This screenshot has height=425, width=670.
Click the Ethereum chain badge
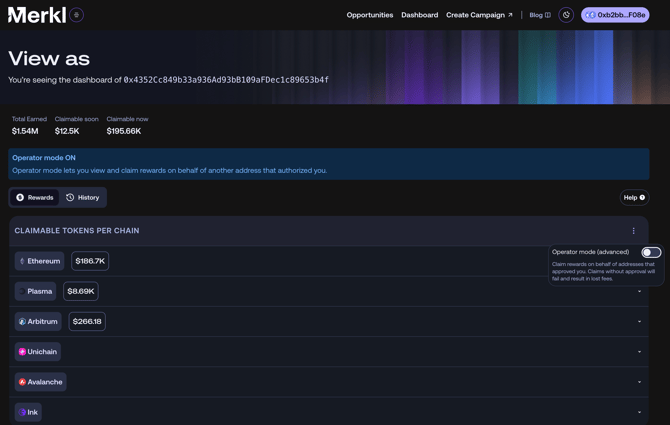pos(40,261)
